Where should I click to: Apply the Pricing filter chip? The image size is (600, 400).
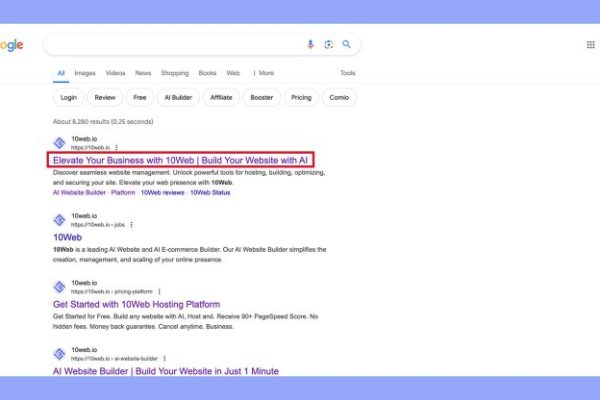(x=300, y=98)
